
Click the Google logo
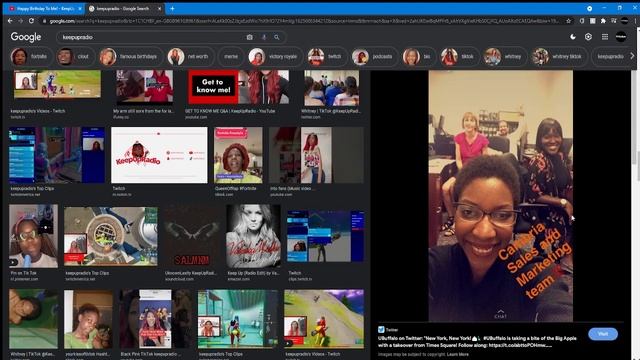tap(26, 37)
